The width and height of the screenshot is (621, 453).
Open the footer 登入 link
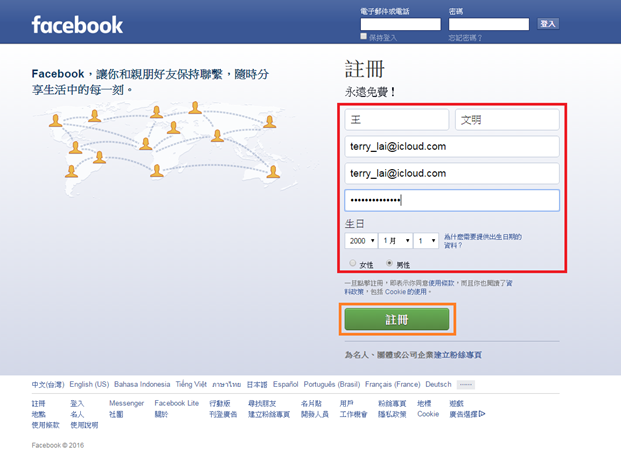tap(77, 404)
